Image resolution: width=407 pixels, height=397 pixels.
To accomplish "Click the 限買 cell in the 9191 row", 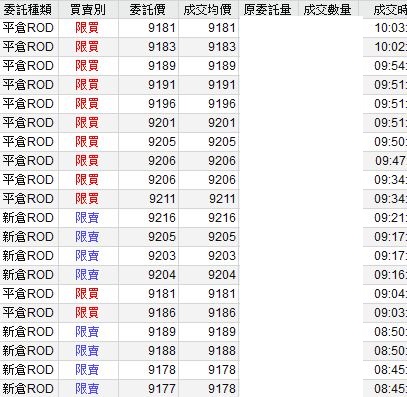I will [88, 85].
